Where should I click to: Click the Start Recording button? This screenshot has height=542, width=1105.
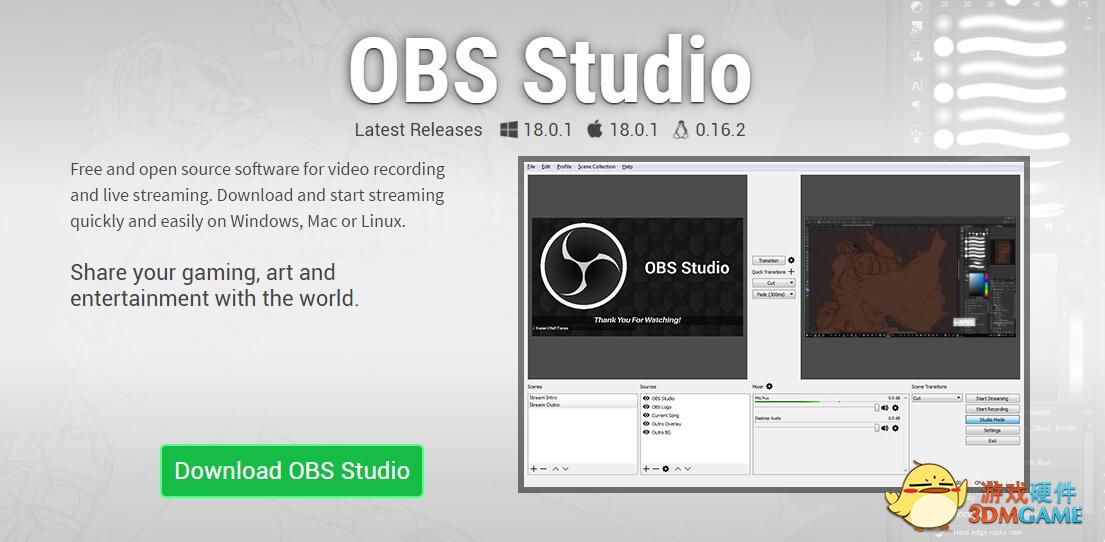click(992, 409)
